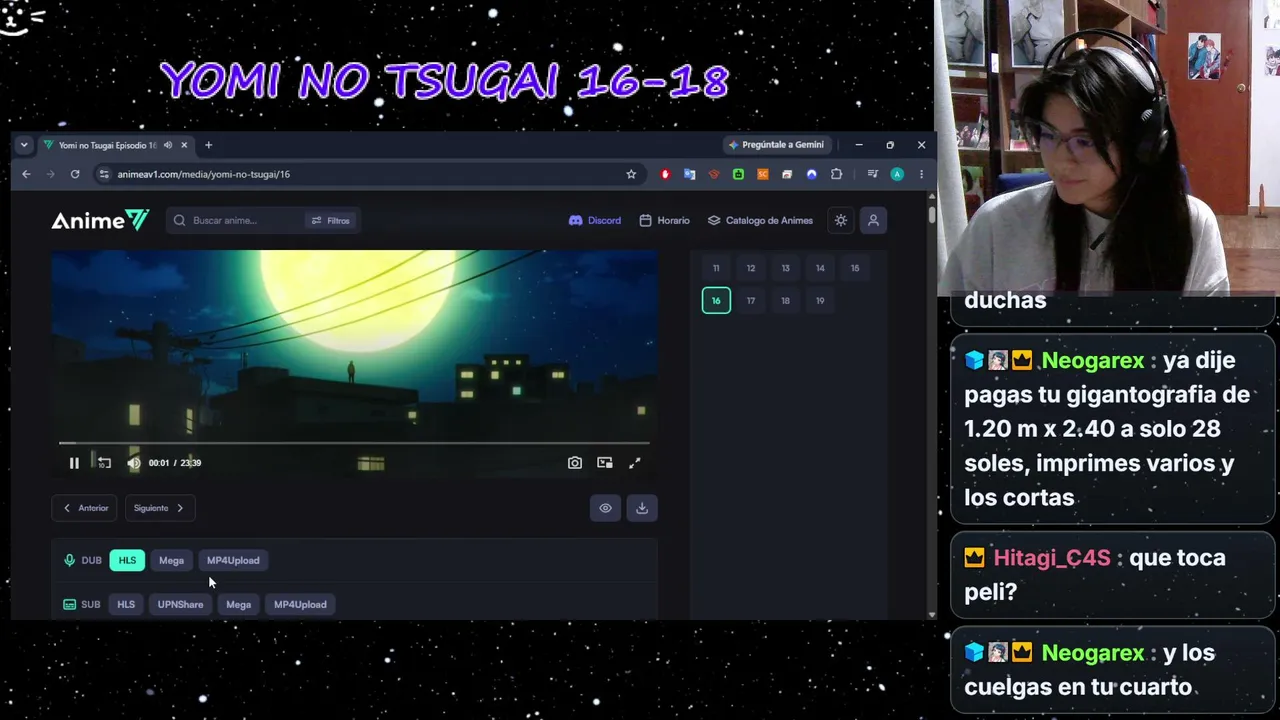Open the tab search dropdown arrow
Image resolution: width=1280 pixels, height=720 pixels.
tap(24, 145)
